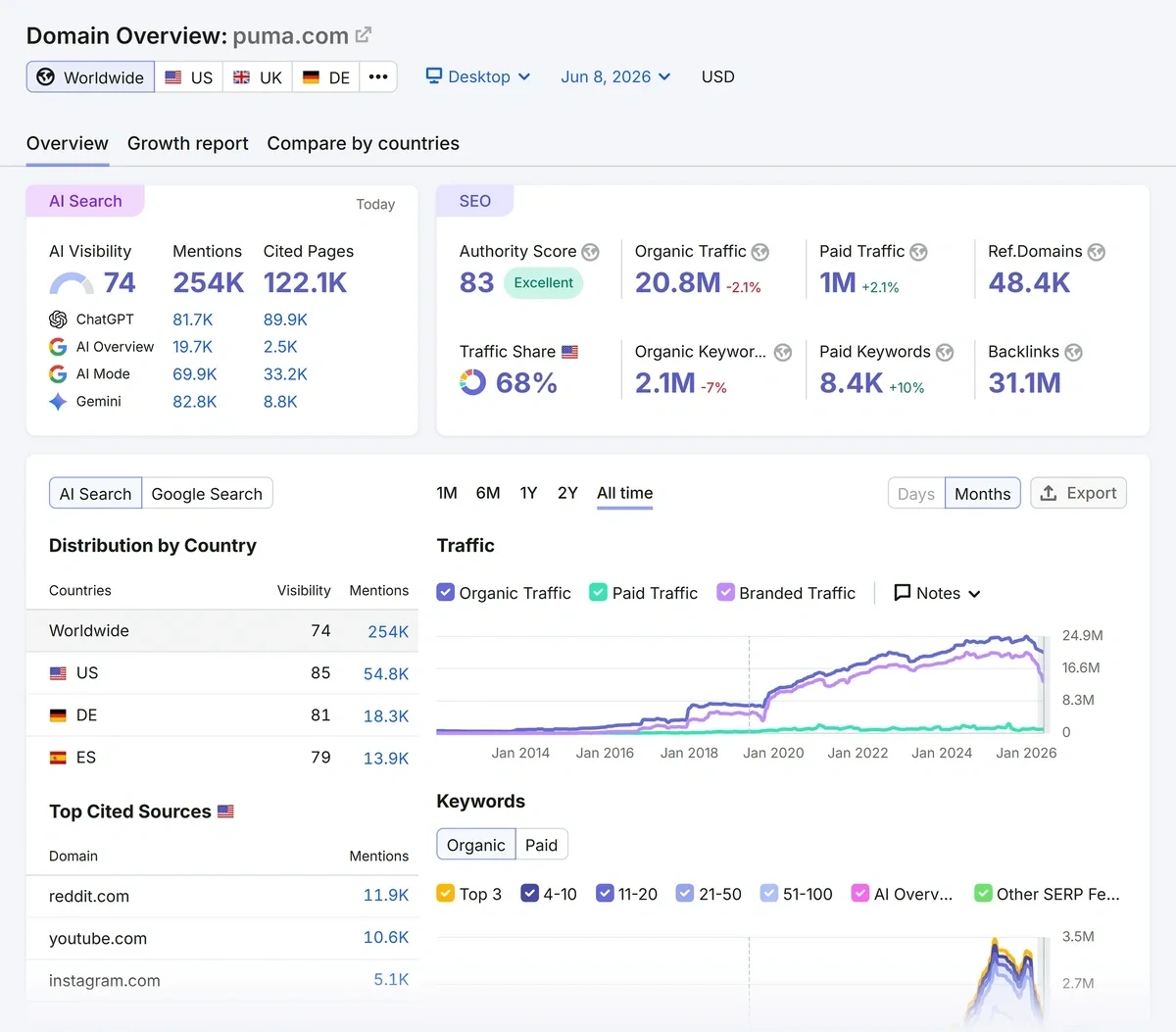Click youtube.com cited source row

pos(222,938)
